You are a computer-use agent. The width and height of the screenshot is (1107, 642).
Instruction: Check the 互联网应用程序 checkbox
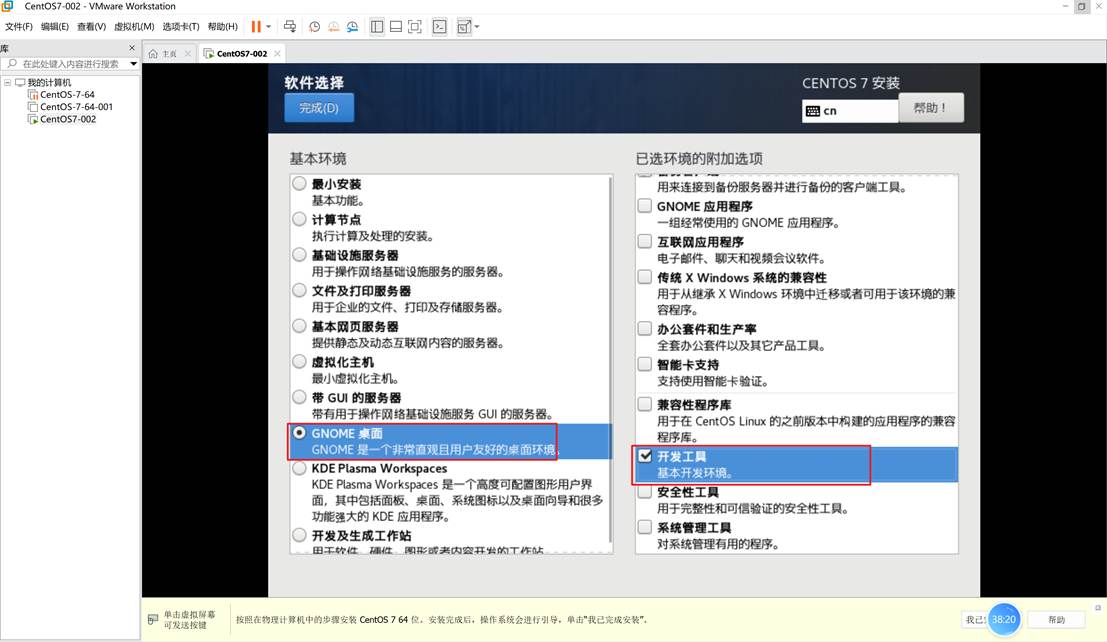tap(645, 241)
